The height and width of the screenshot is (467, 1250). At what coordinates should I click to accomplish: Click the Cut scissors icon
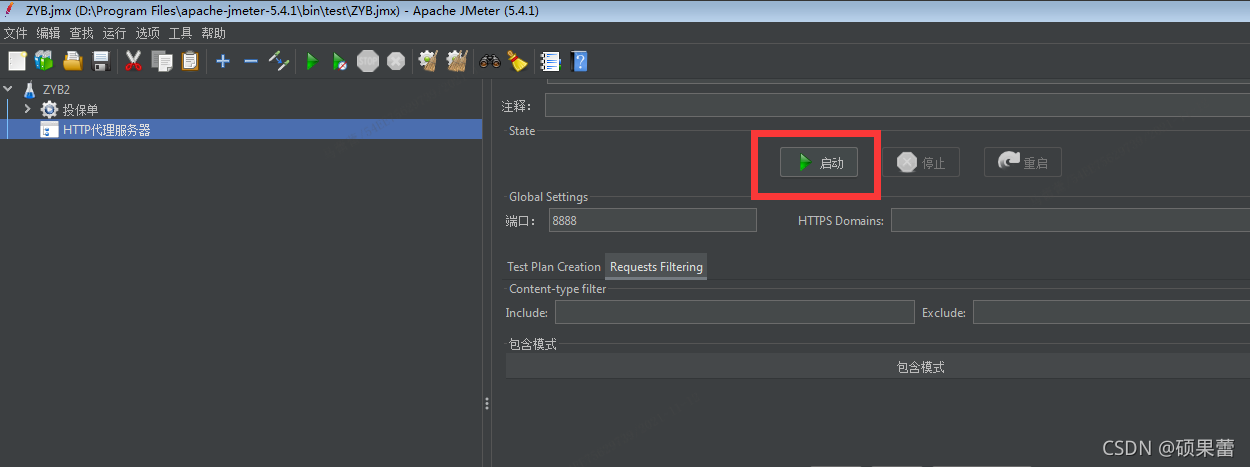(x=133, y=61)
